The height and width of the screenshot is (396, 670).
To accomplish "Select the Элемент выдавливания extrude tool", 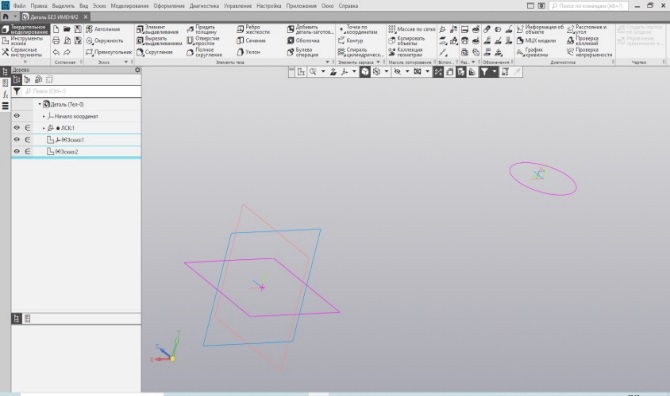I will [157, 29].
